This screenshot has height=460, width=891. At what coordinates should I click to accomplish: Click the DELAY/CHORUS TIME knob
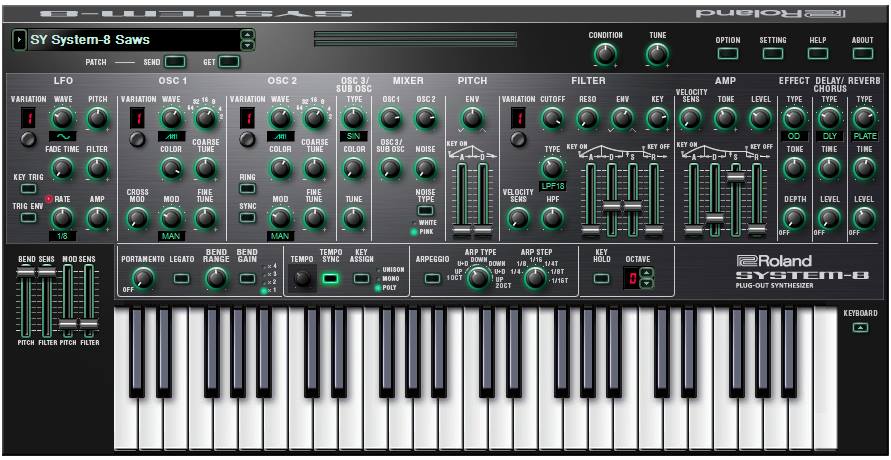829,168
